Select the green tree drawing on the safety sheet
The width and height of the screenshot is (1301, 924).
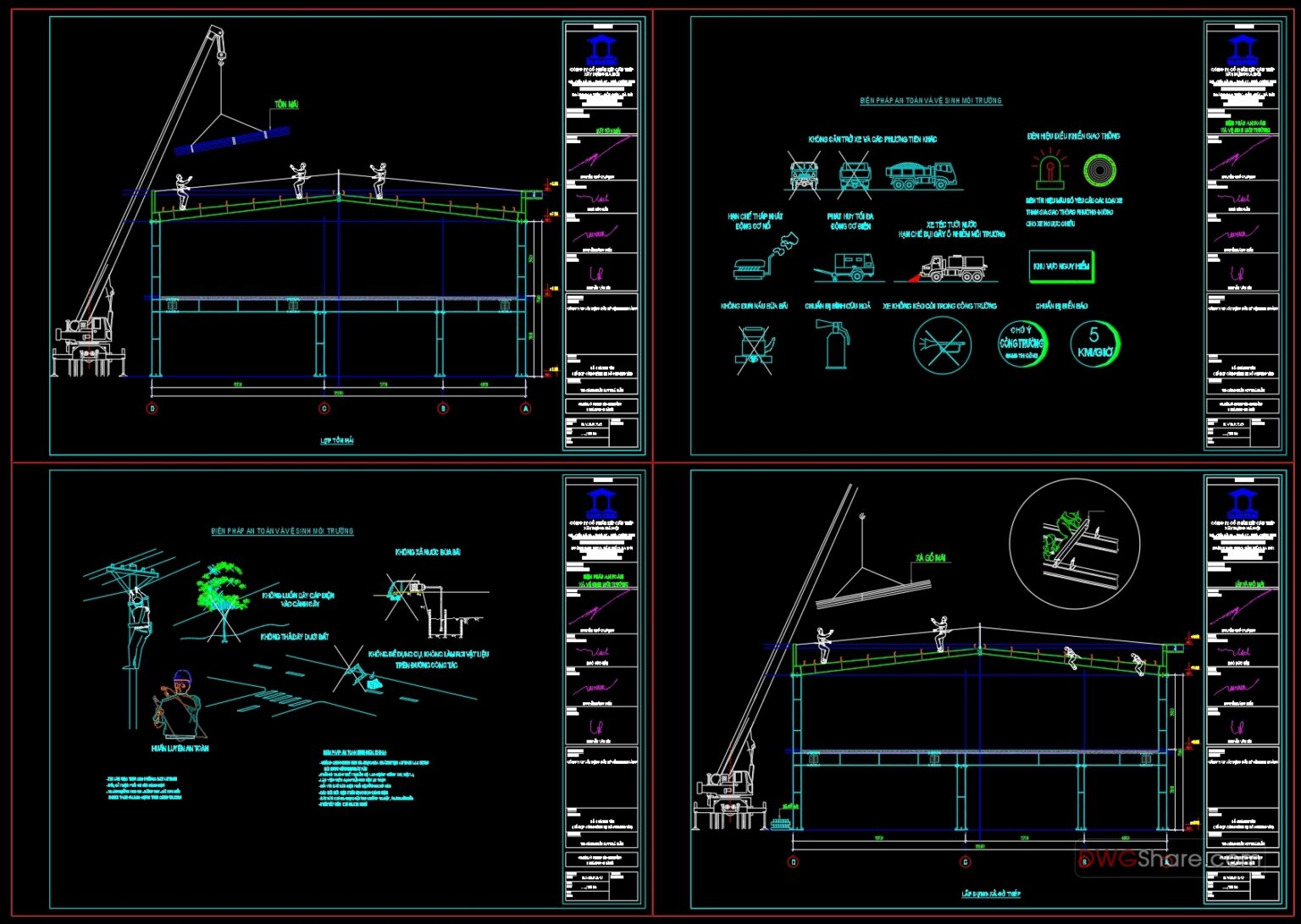coord(222,584)
